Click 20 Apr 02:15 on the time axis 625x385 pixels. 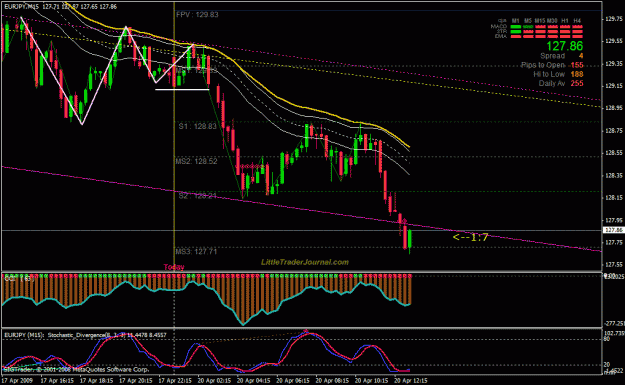tap(214, 381)
